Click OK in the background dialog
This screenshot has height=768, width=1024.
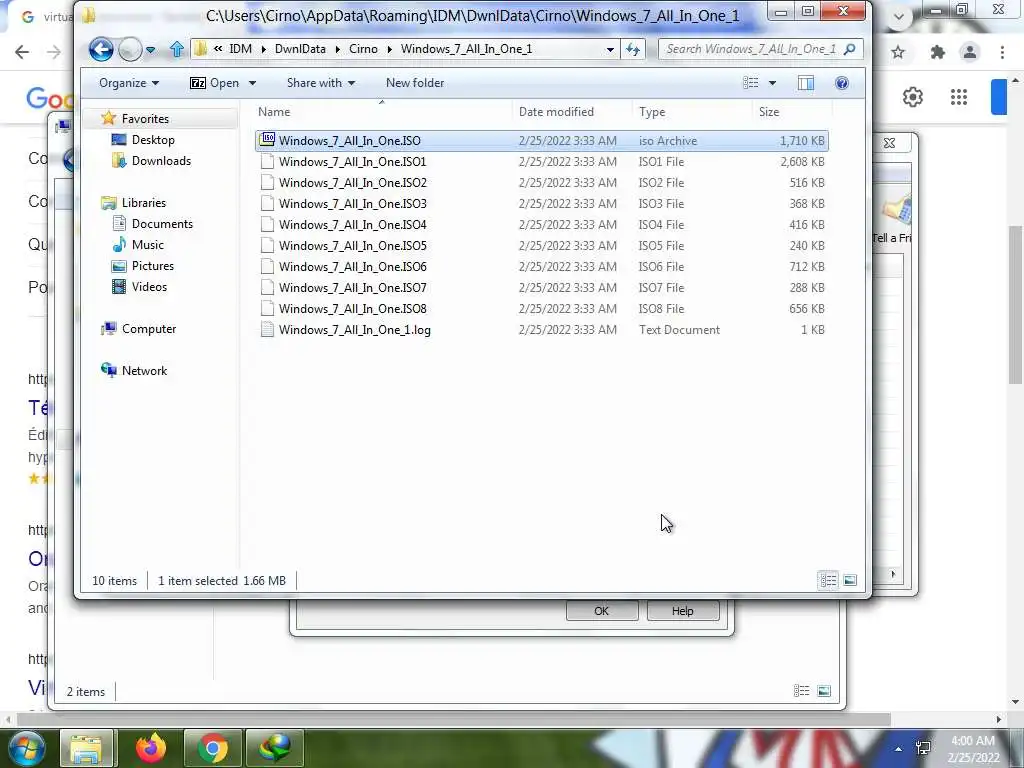coord(601,611)
